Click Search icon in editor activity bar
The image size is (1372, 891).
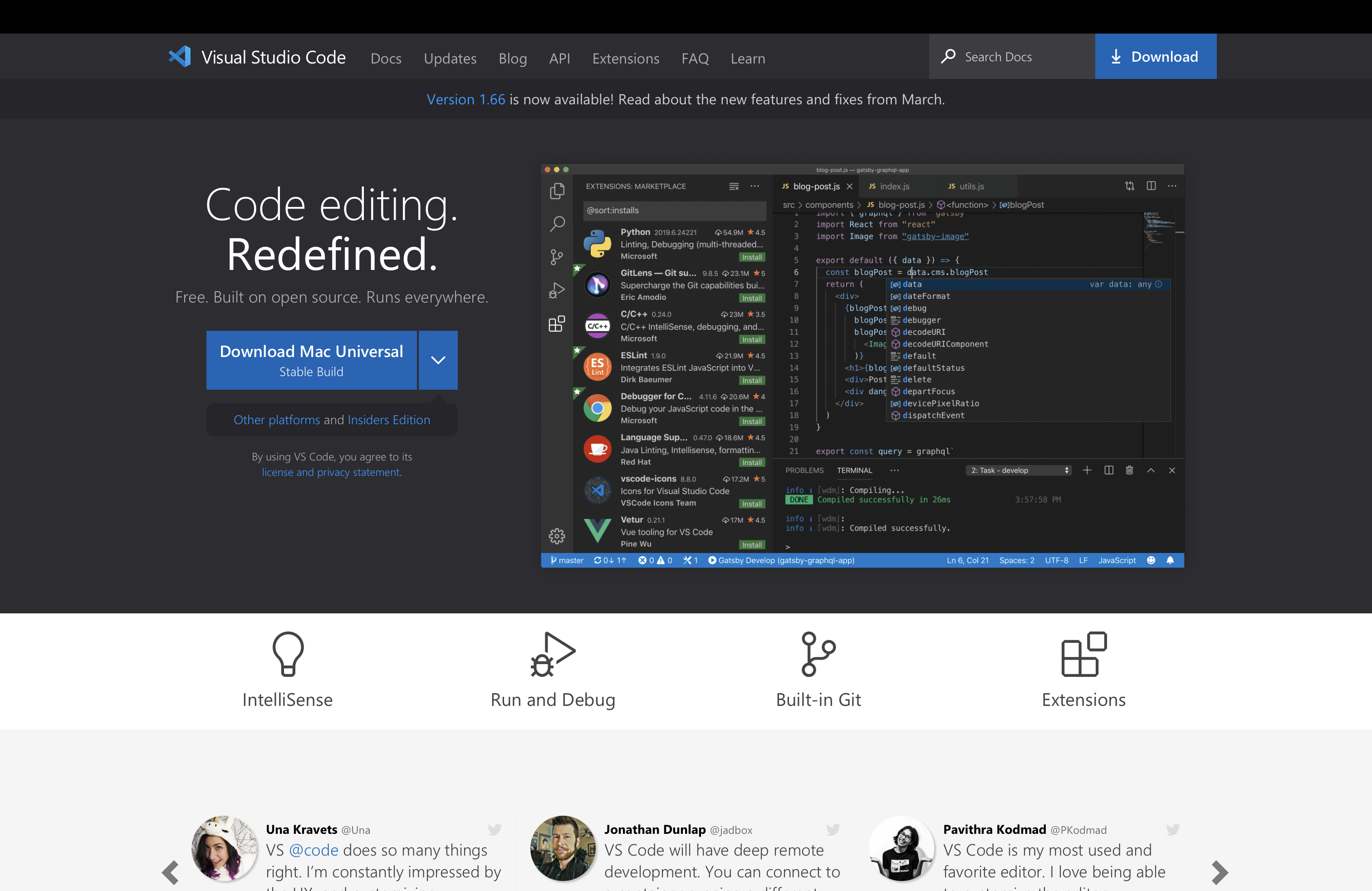pyautogui.click(x=557, y=224)
